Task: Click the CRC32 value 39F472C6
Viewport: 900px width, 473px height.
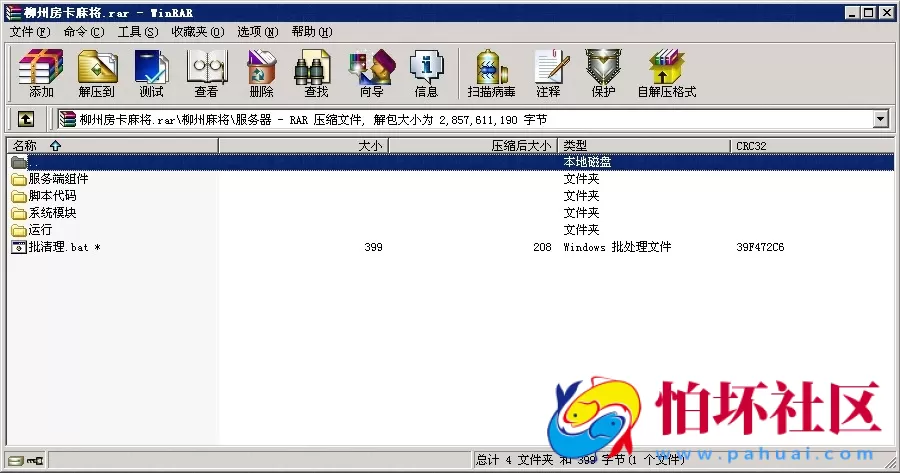Action: click(760, 247)
